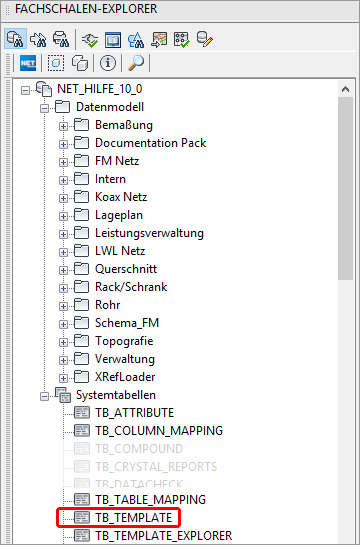Click the database edit pencil icon
This screenshot has width=360, height=545.
[x=205, y=39]
